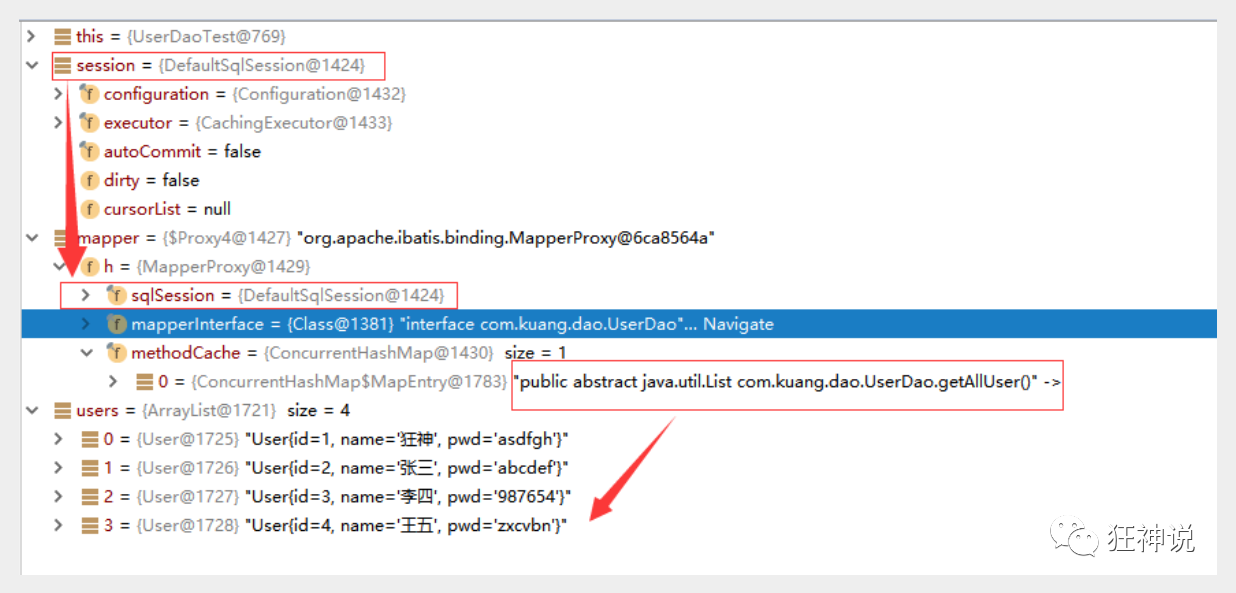Select the session DefaultSqlSession@1424 row text
1236x593 pixels.
(220, 65)
